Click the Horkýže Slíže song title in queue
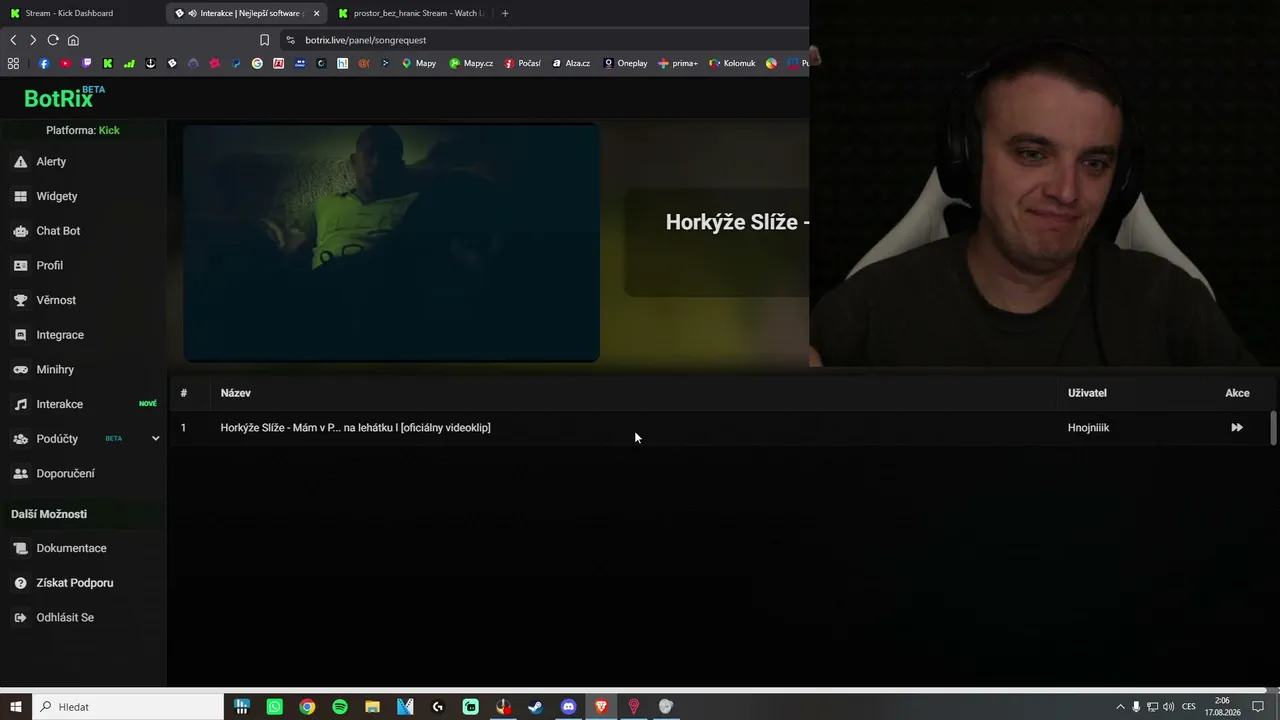This screenshot has width=1280, height=720. tap(355, 428)
